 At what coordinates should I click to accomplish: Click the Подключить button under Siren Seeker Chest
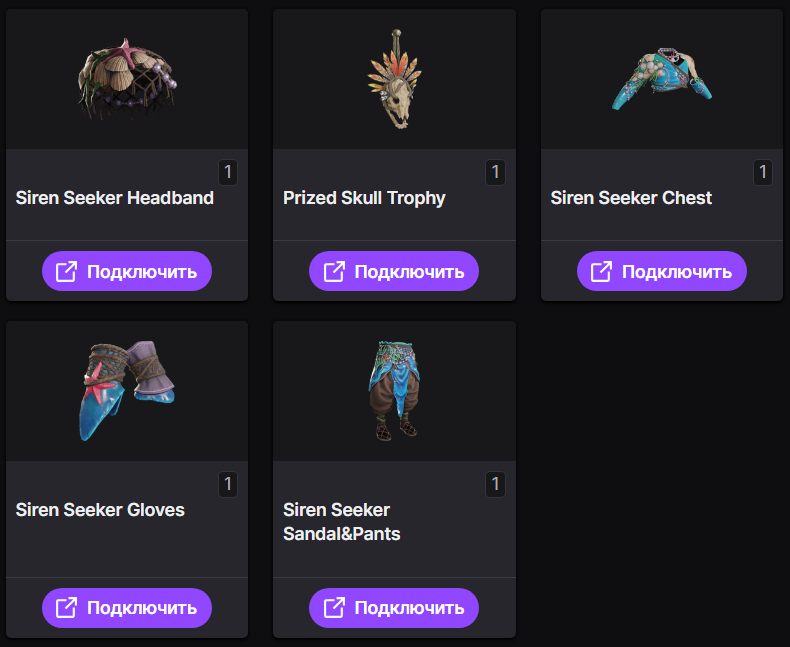click(x=662, y=271)
